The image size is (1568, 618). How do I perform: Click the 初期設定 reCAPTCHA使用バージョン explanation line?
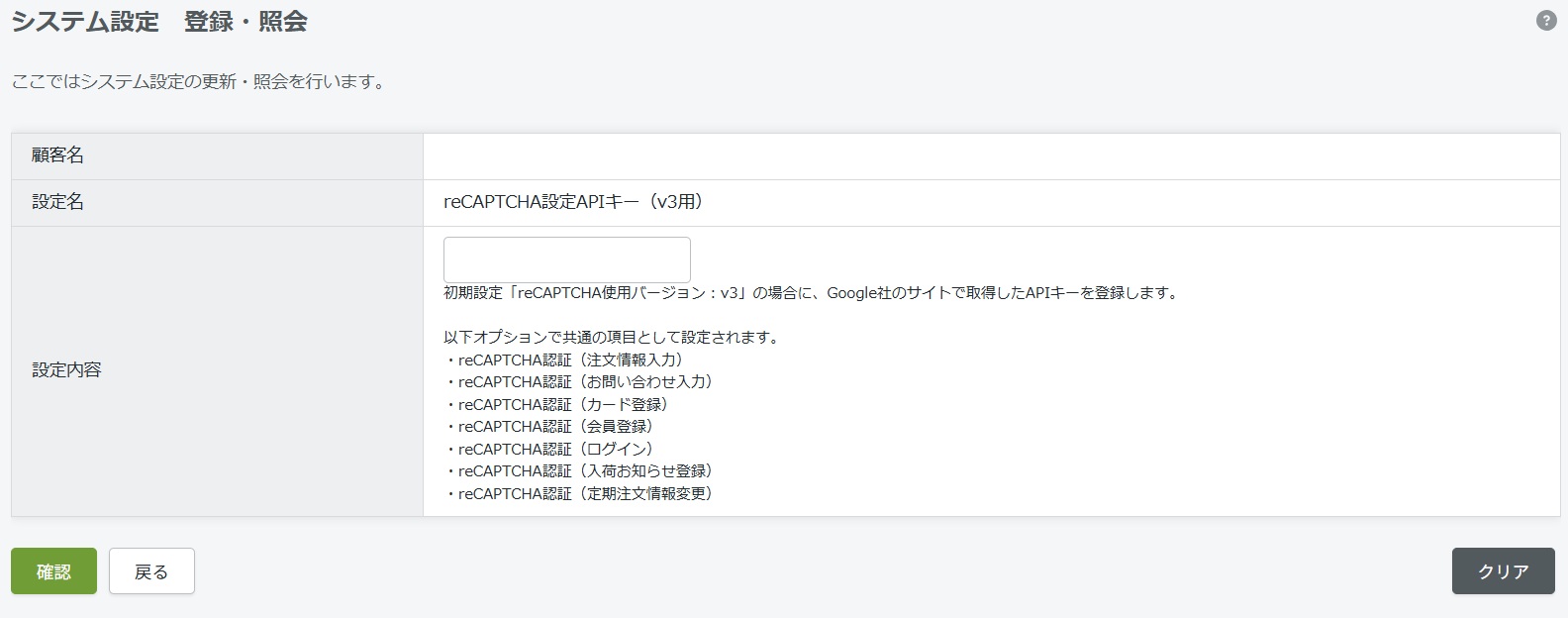pos(811,293)
